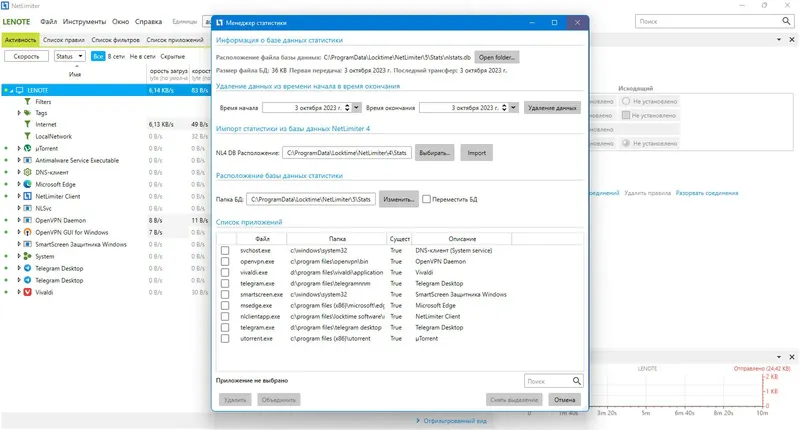Switch to the Список приложений tab
The image size is (800, 430).
click(175, 40)
